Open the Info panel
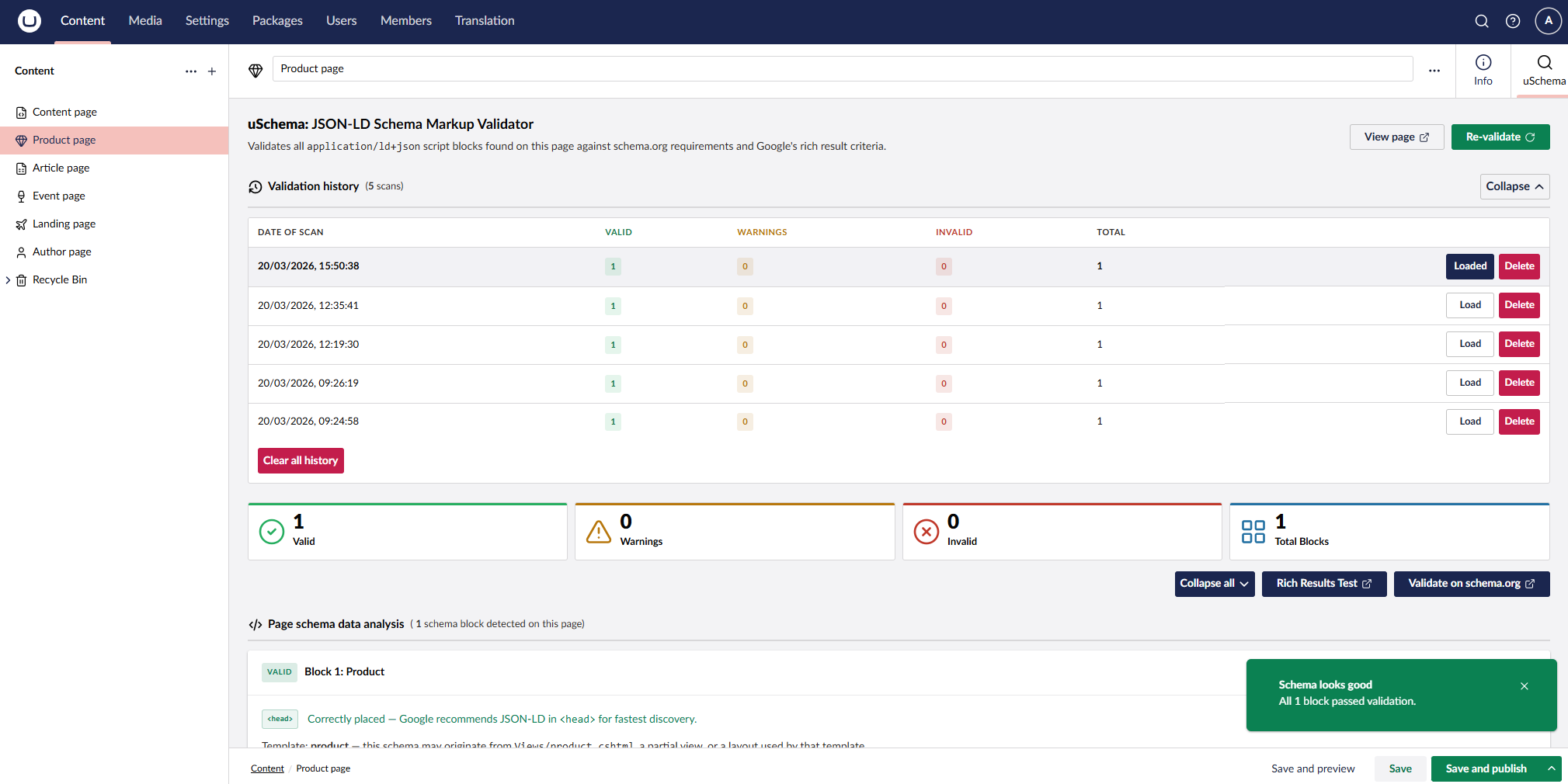Viewport: 1568px width, 784px height. coord(1483,70)
